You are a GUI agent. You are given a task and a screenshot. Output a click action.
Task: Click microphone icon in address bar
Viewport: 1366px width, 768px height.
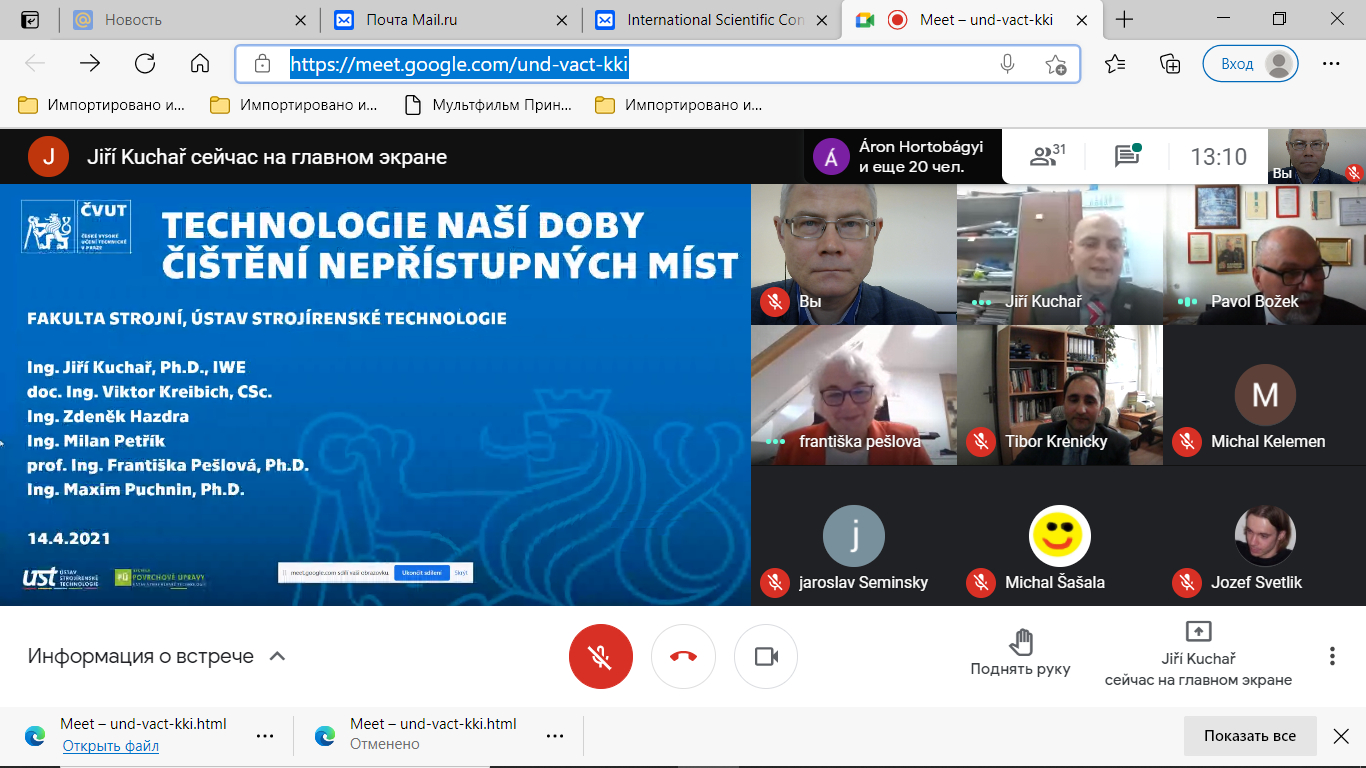click(1007, 64)
